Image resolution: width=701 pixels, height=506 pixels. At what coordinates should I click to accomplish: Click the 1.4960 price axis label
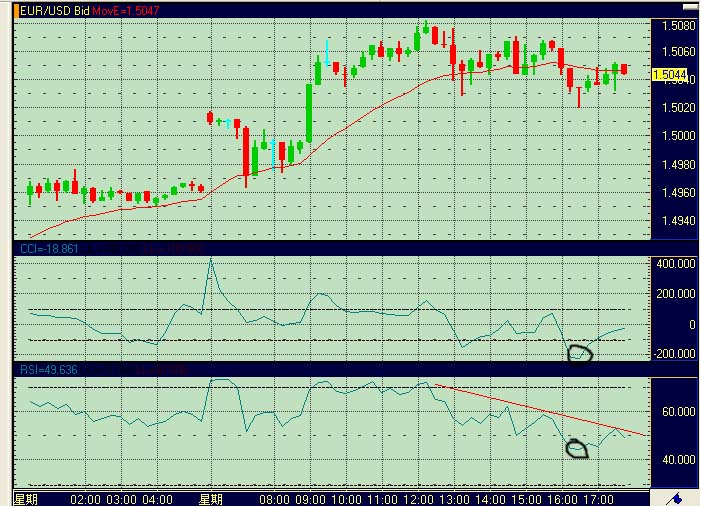[x=679, y=193]
